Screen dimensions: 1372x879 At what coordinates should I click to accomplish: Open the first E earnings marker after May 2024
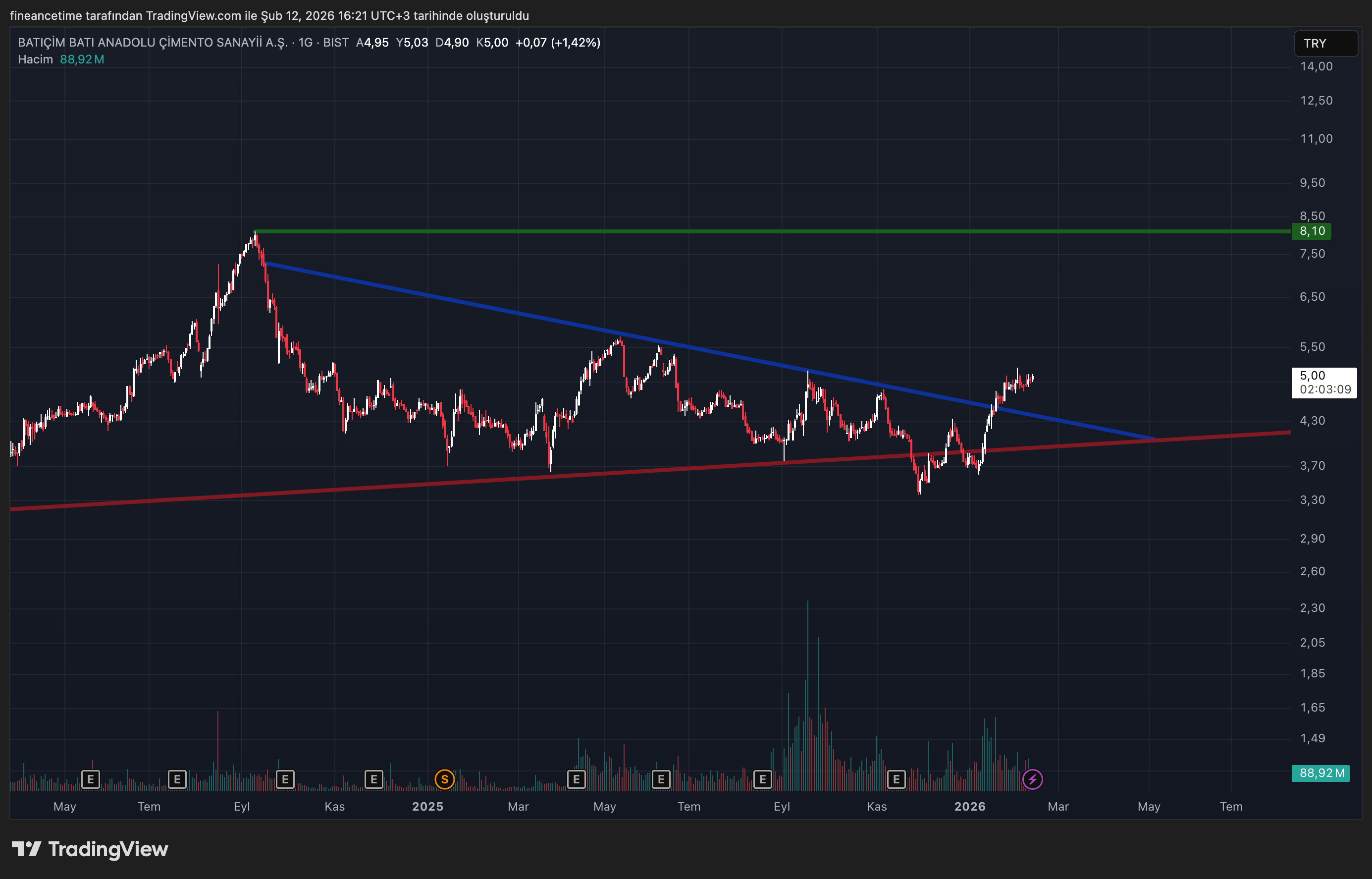[90, 779]
